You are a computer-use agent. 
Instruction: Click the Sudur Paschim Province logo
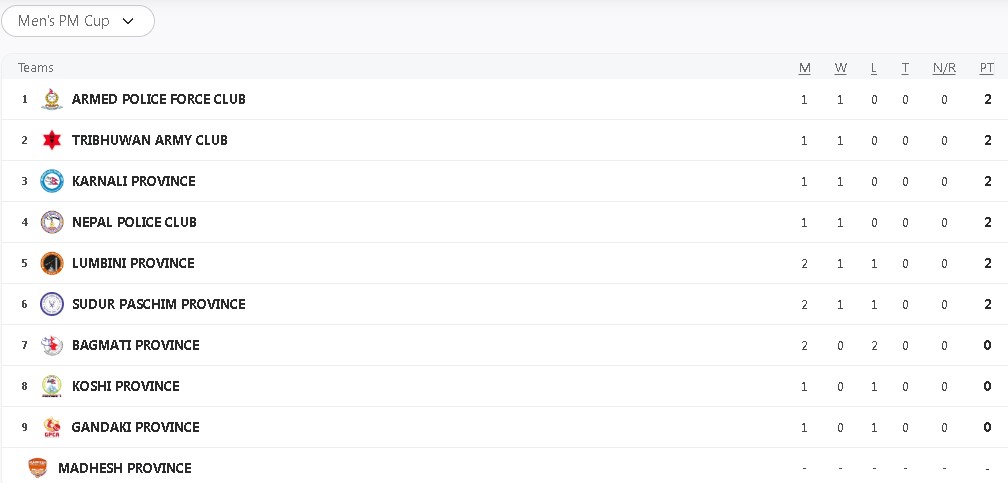pyautogui.click(x=52, y=304)
